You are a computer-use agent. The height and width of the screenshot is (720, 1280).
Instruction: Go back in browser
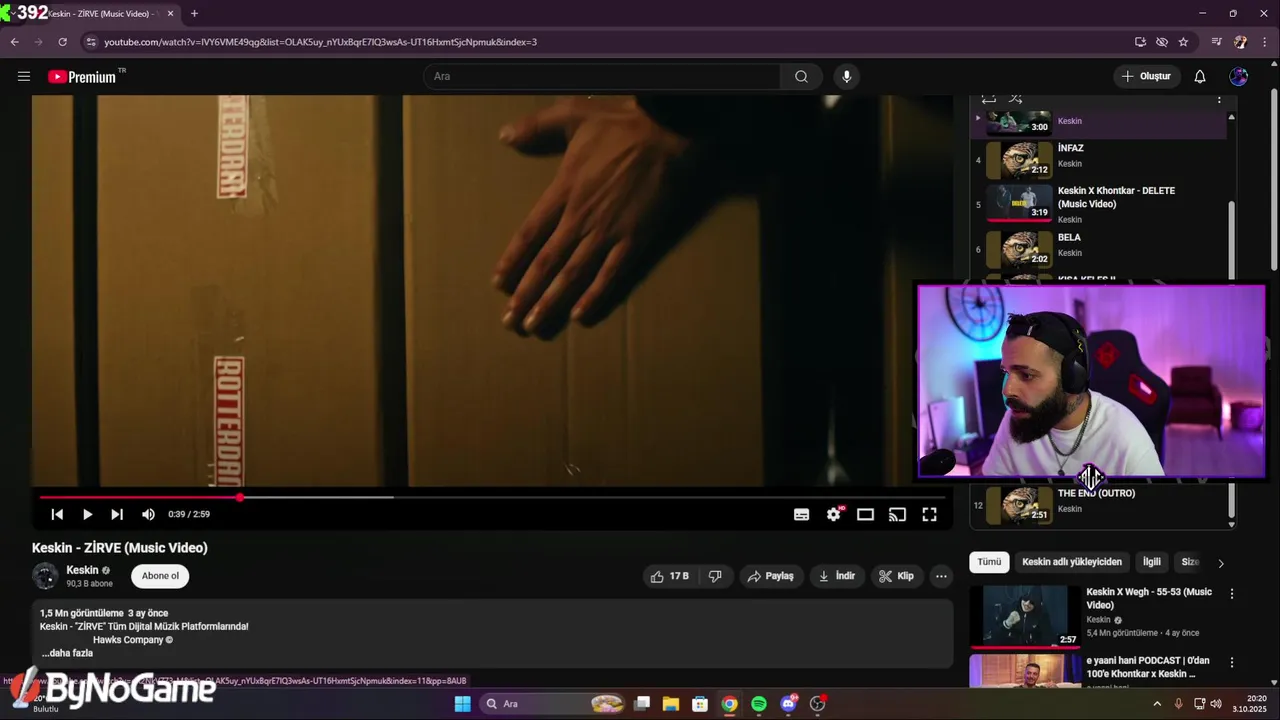(x=15, y=42)
